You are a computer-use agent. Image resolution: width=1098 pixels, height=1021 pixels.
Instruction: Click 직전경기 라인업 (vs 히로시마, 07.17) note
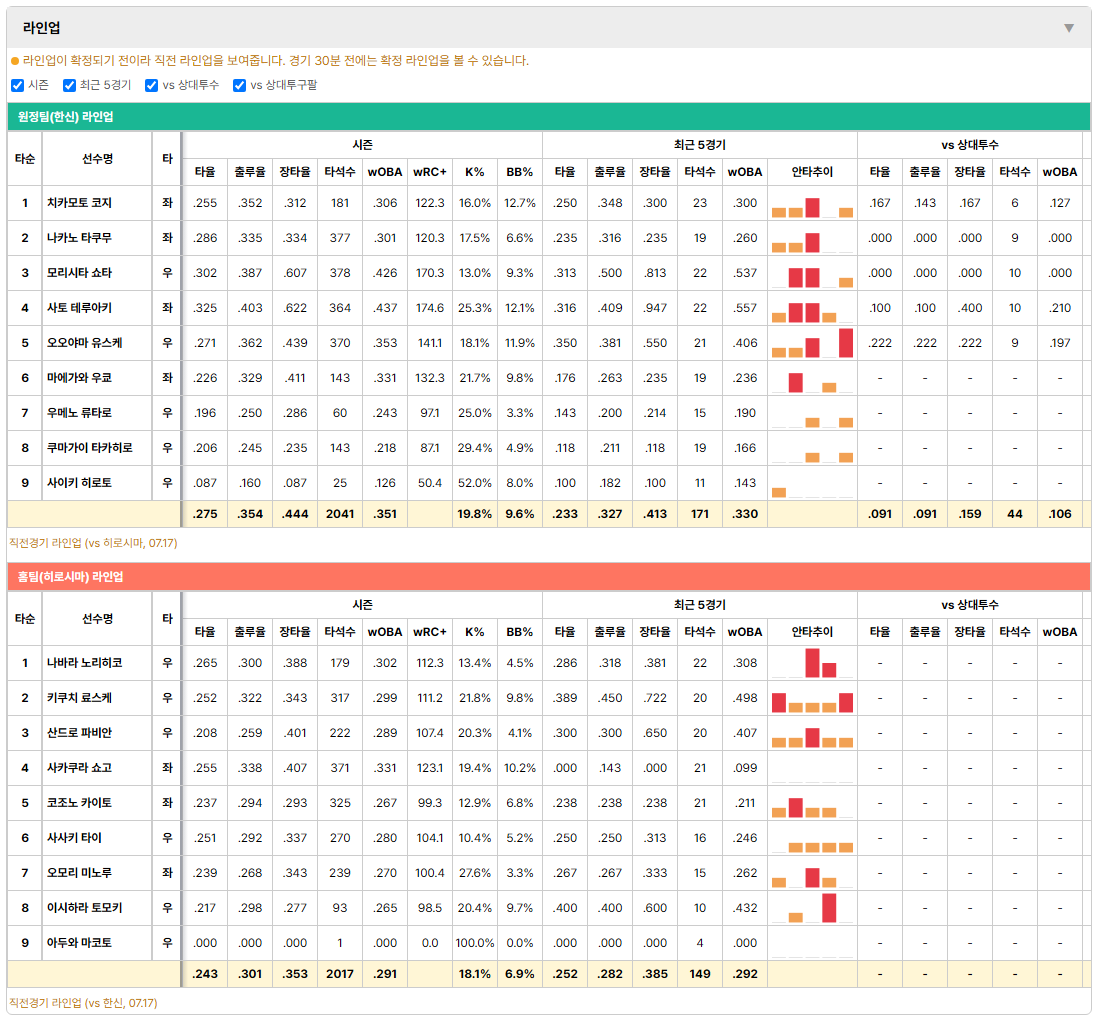(93, 543)
